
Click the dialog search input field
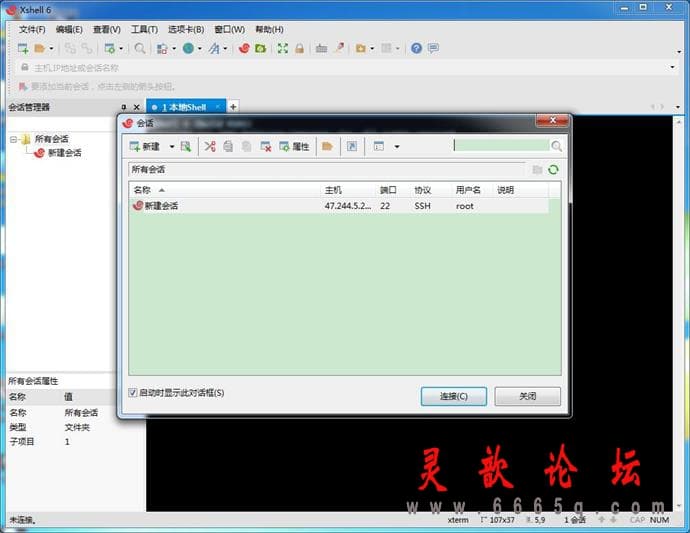point(502,146)
